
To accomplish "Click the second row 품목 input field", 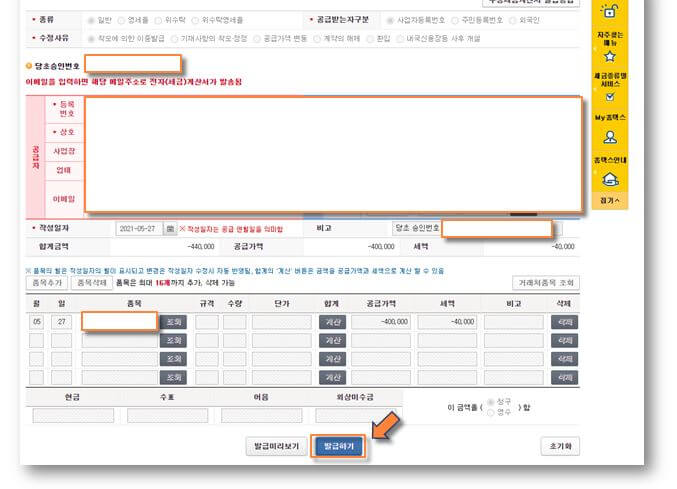I will [x=120, y=341].
